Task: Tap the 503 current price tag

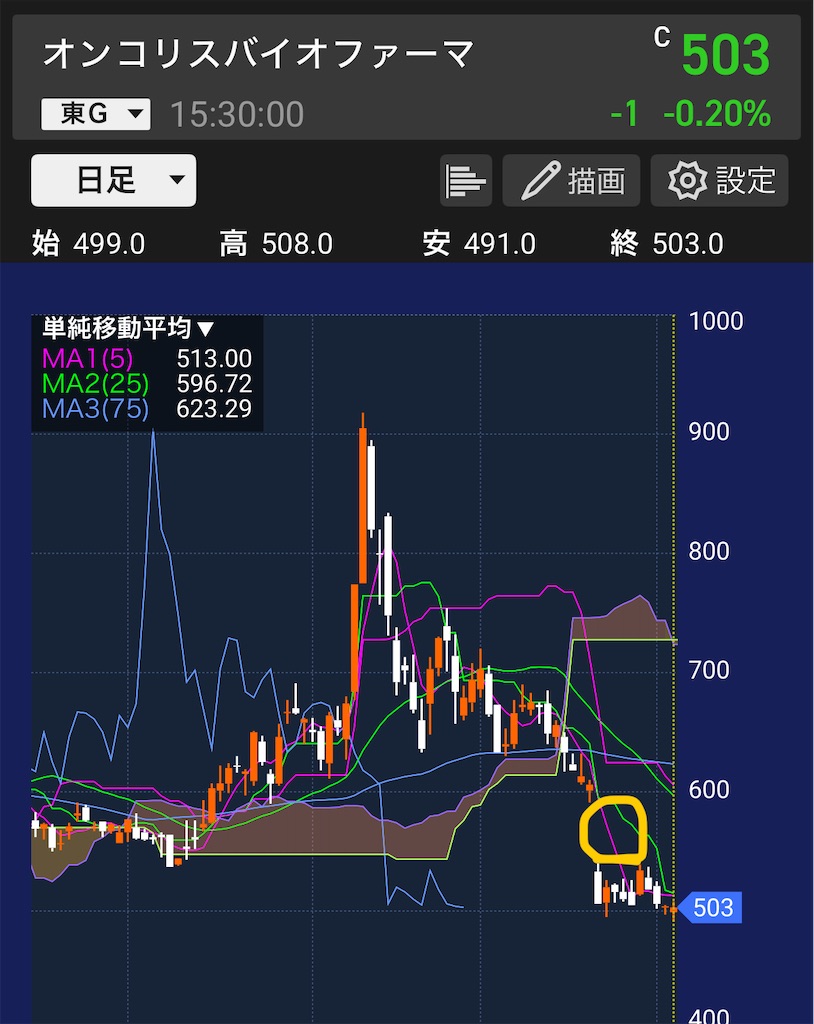Action: coord(709,908)
